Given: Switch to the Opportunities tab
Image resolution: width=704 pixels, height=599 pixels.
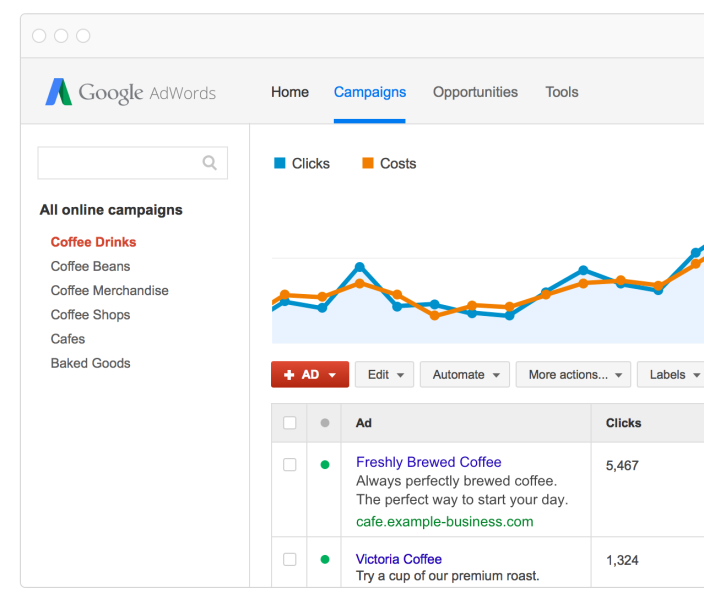Looking at the screenshot, I should pyautogui.click(x=475, y=92).
